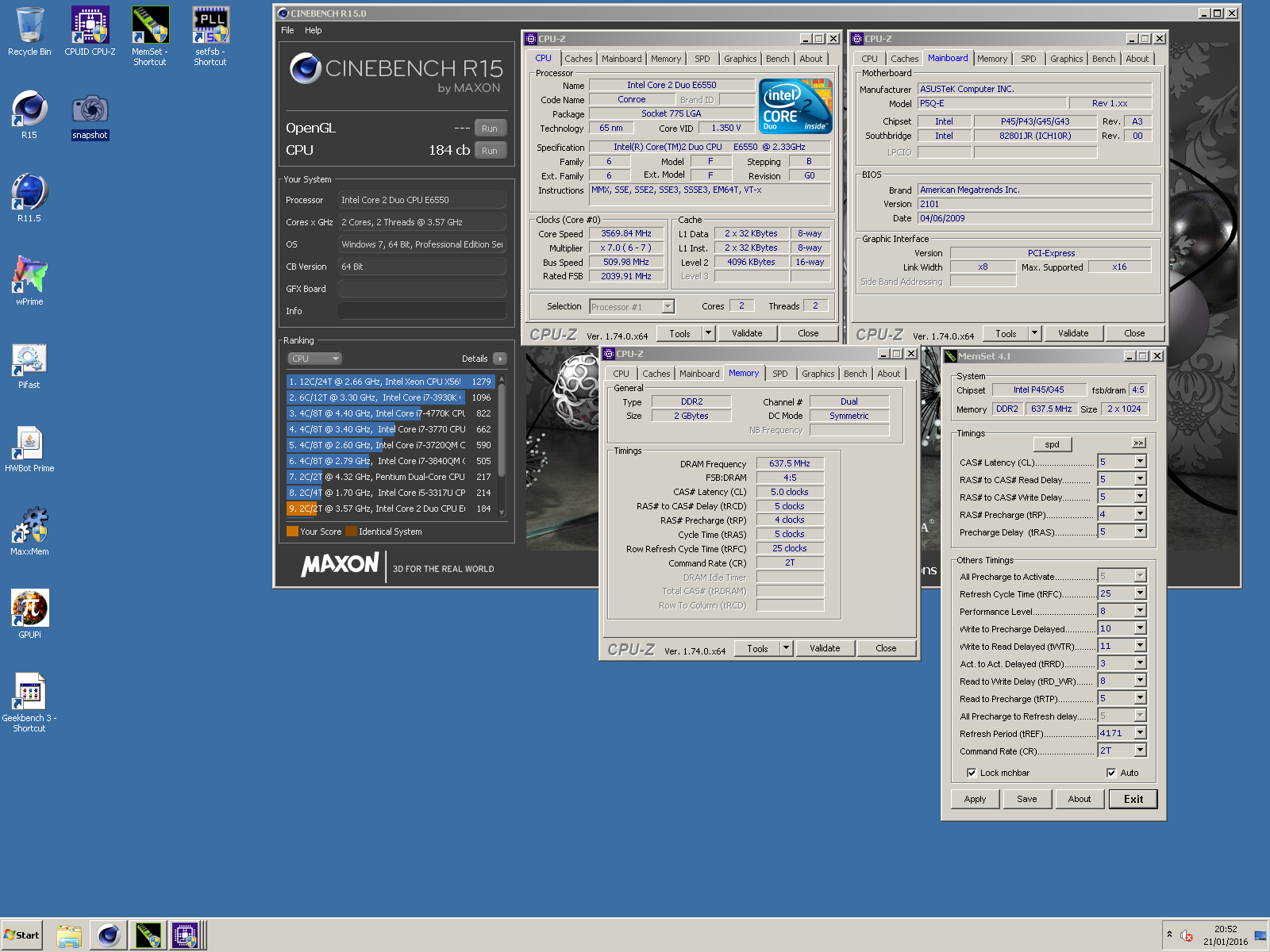Open the Recycle Bin desktop icon
Screen dimensions: 1270x952
click(29, 32)
